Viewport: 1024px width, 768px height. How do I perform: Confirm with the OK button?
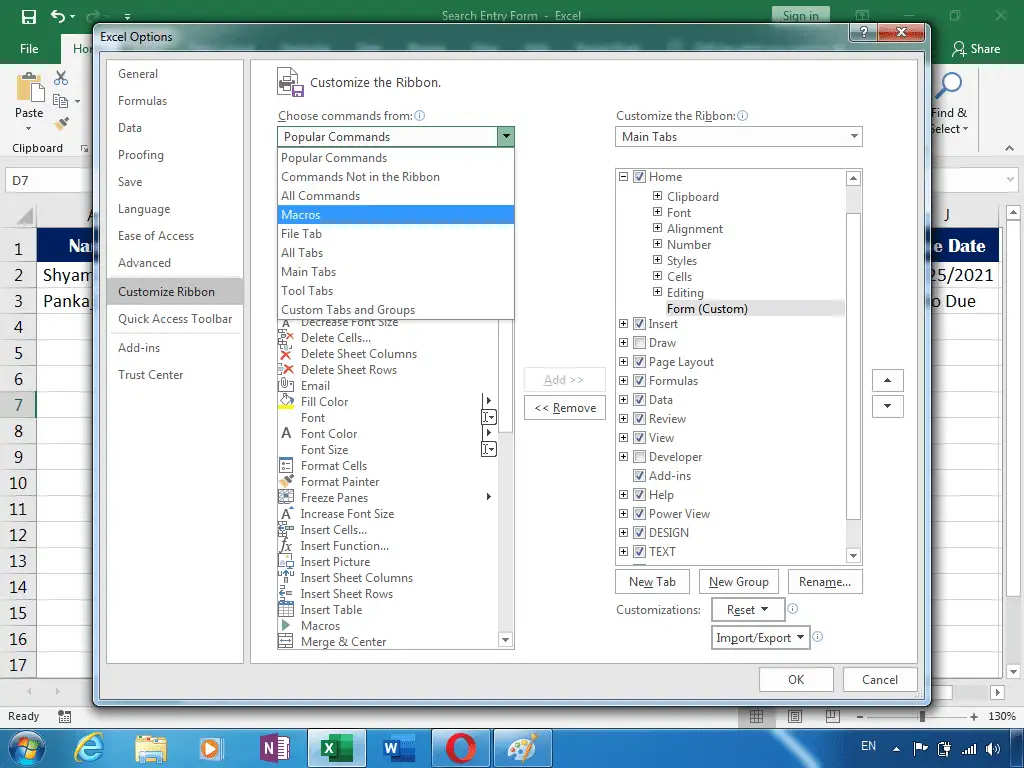tap(796, 679)
